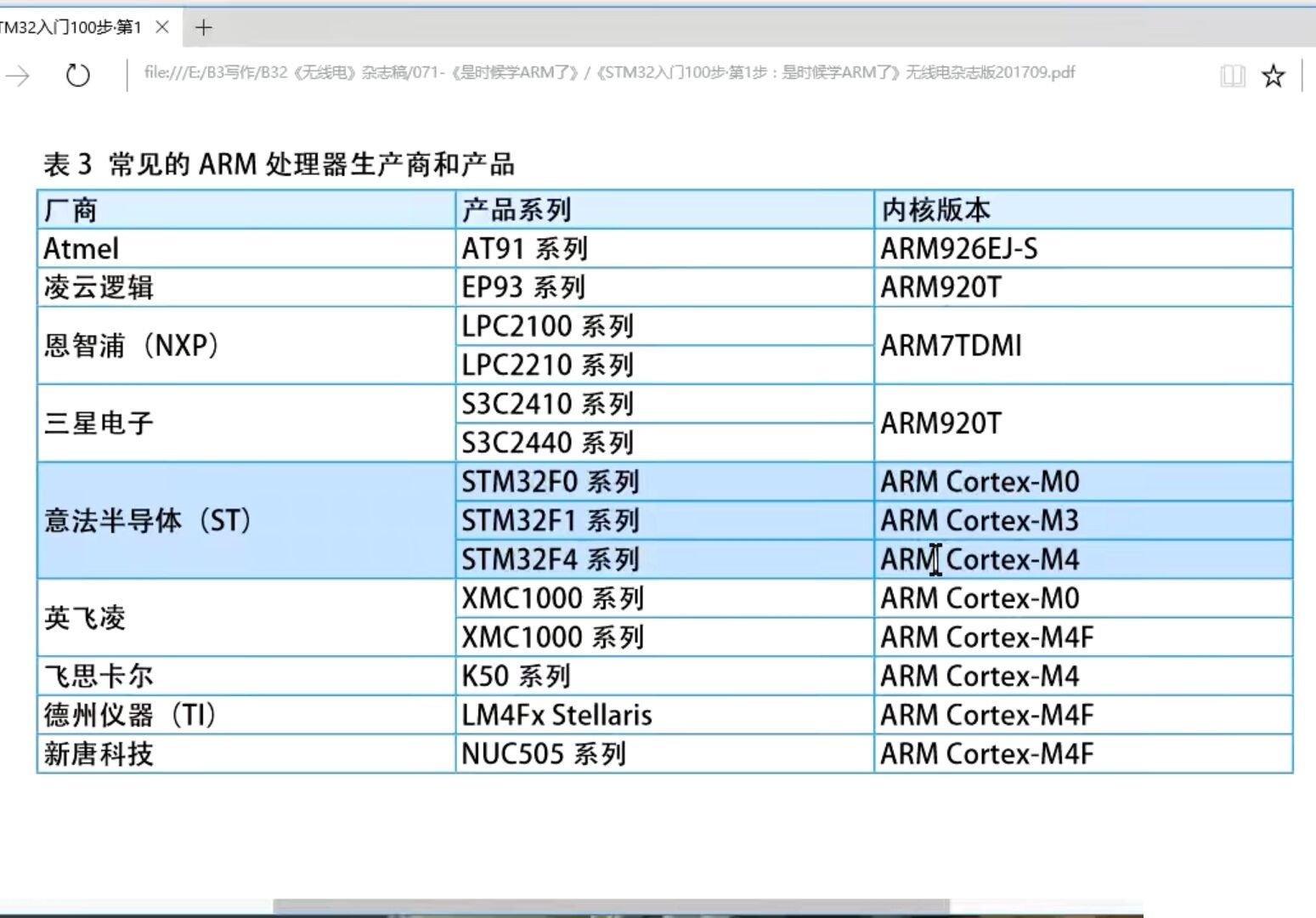Click ARM Cortex-M4F in LM4Fx Stellaris row
This screenshot has width=1316, height=918.
coord(1083,715)
